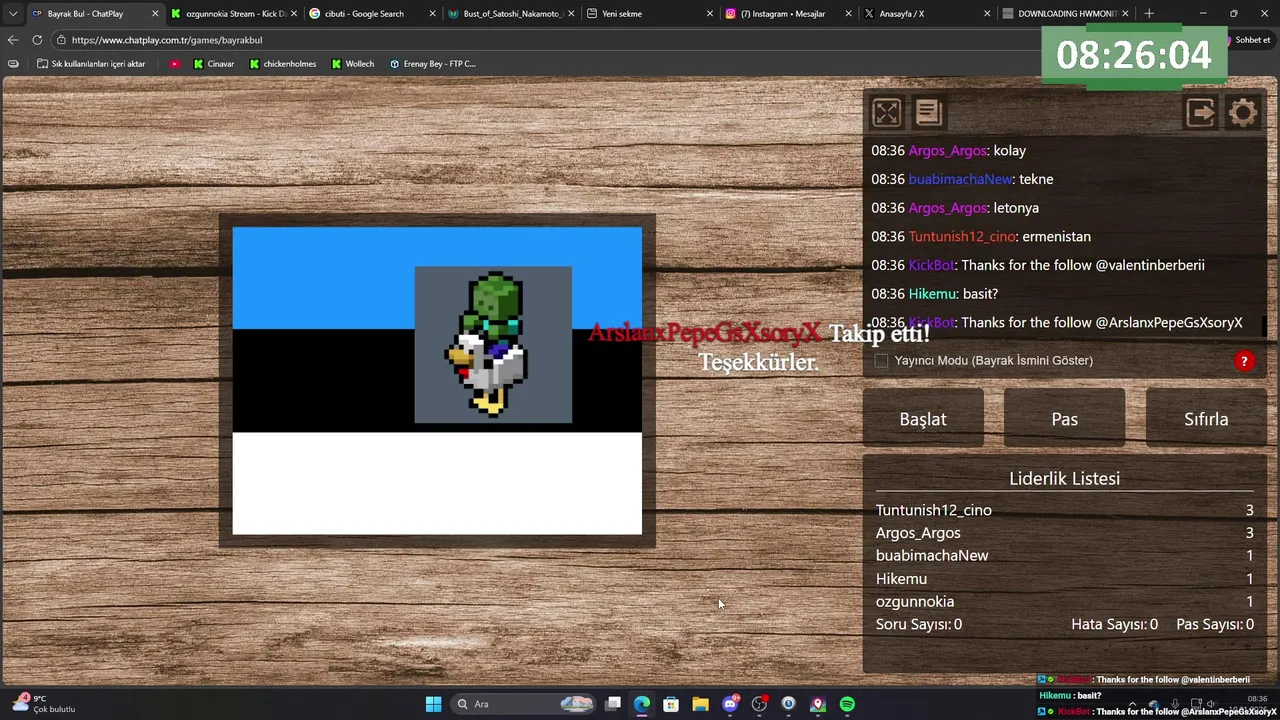The height and width of the screenshot is (720, 1280).
Task: Enable the Yayıncı Modu checkbox
Action: pos(881,361)
